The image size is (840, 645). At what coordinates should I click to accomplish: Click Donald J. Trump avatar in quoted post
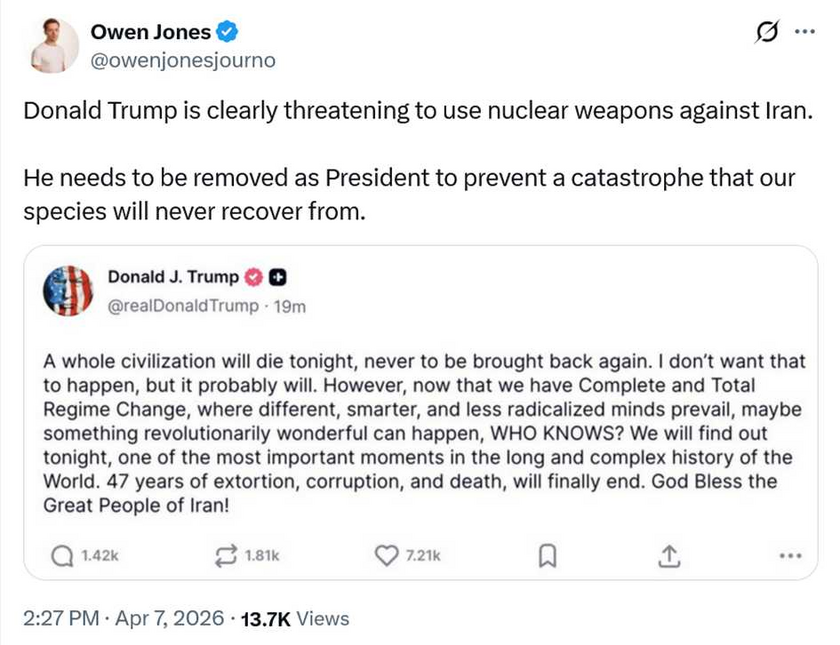(68, 291)
